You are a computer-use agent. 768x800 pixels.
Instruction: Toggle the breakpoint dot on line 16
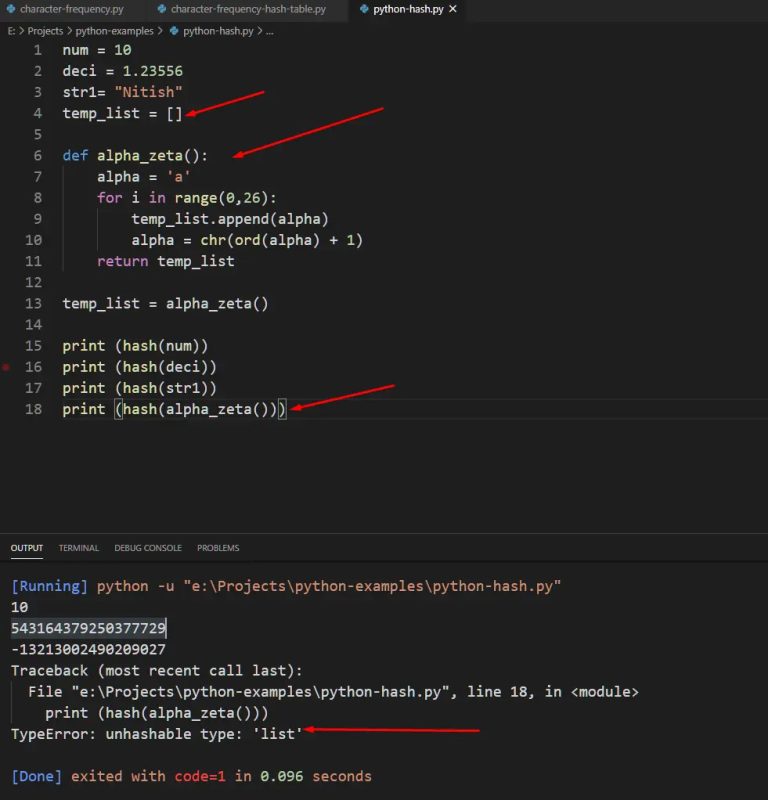tap(7, 368)
